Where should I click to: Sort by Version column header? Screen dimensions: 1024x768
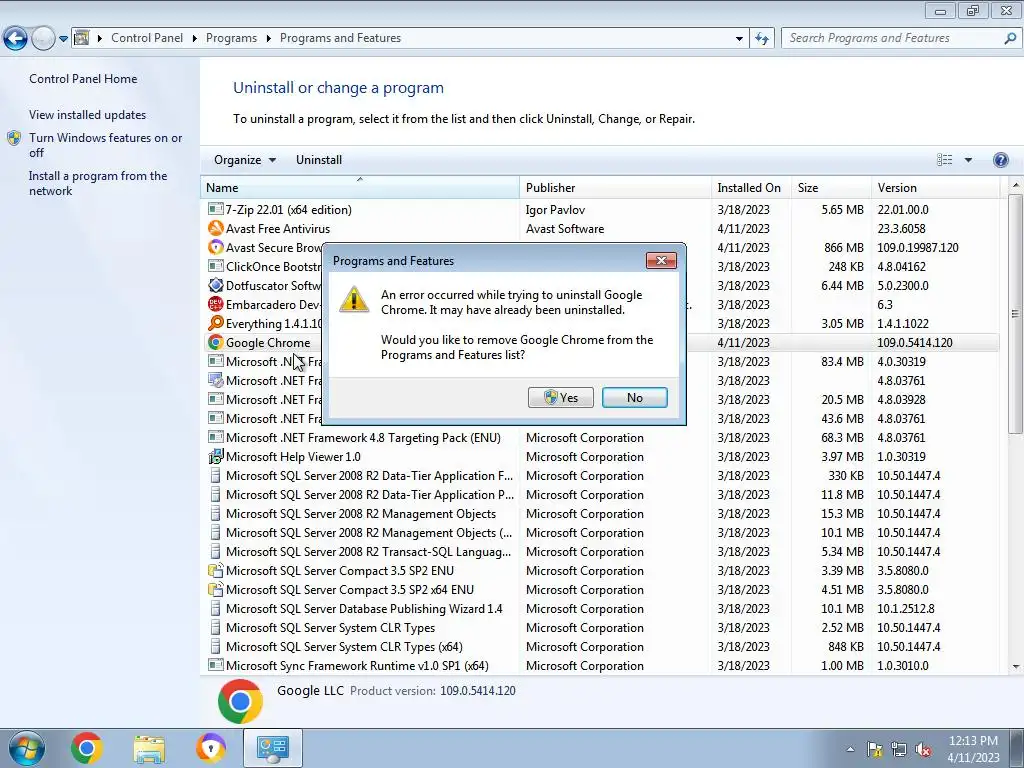click(x=935, y=187)
